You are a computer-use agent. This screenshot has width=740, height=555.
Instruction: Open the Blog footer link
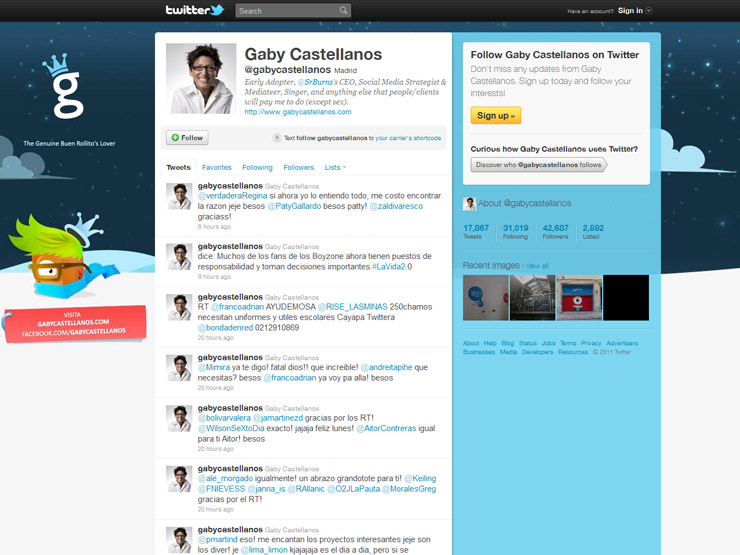[x=508, y=343]
